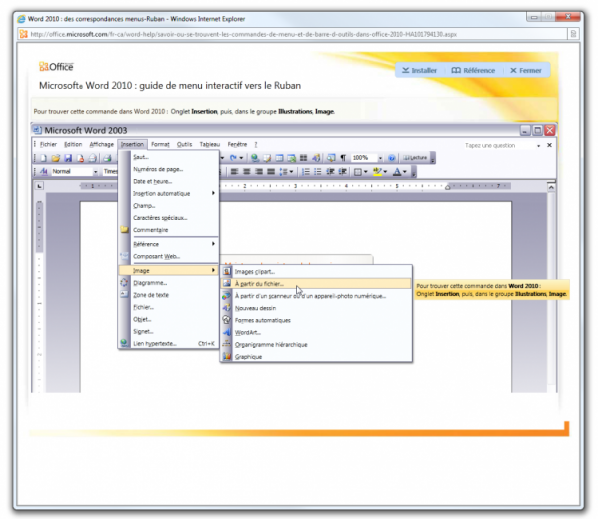Open the Highlight color dropdown arrow
Viewport: 598px width, 519px height.
point(385,172)
